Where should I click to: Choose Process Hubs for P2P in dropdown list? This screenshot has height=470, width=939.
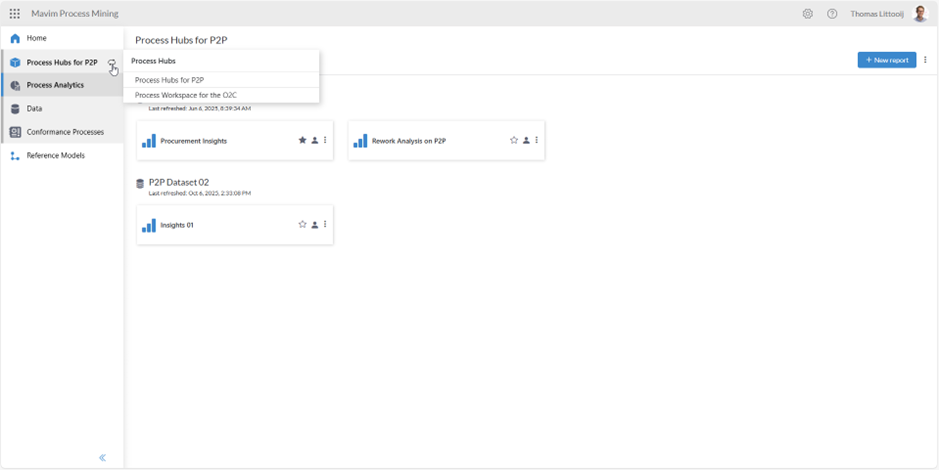click(x=169, y=80)
